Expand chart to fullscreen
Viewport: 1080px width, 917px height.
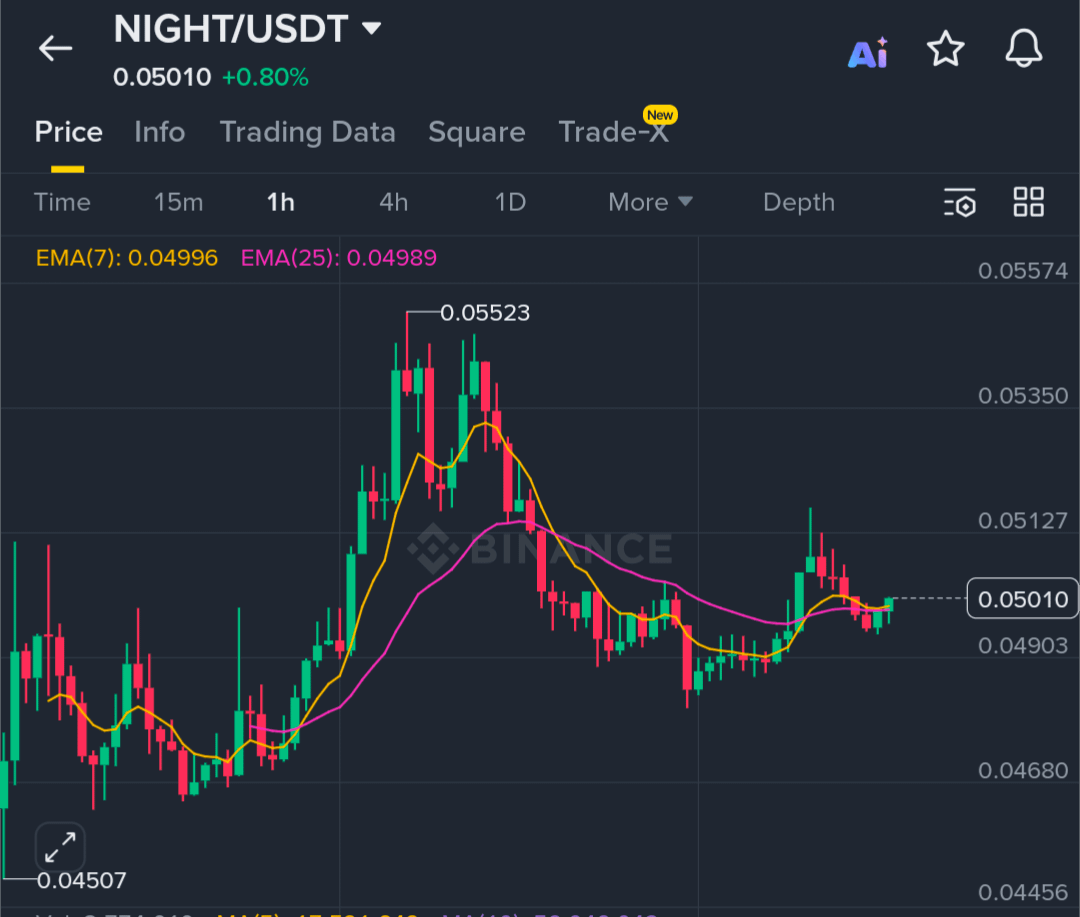point(60,847)
